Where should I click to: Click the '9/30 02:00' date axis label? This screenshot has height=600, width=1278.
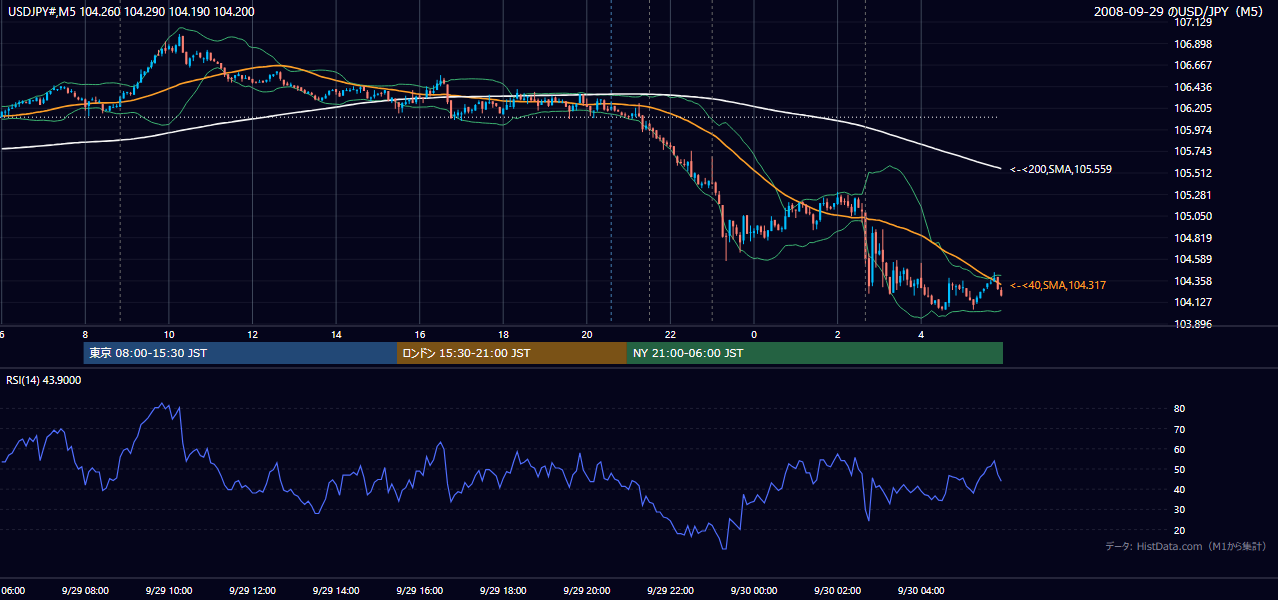point(837,591)
